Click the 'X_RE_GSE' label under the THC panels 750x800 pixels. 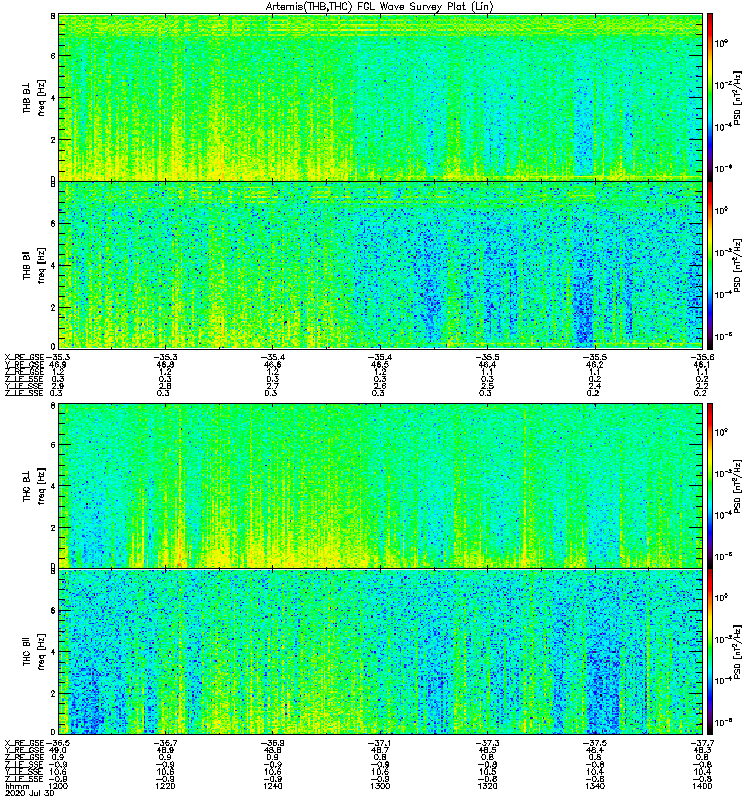coord(24,743)
